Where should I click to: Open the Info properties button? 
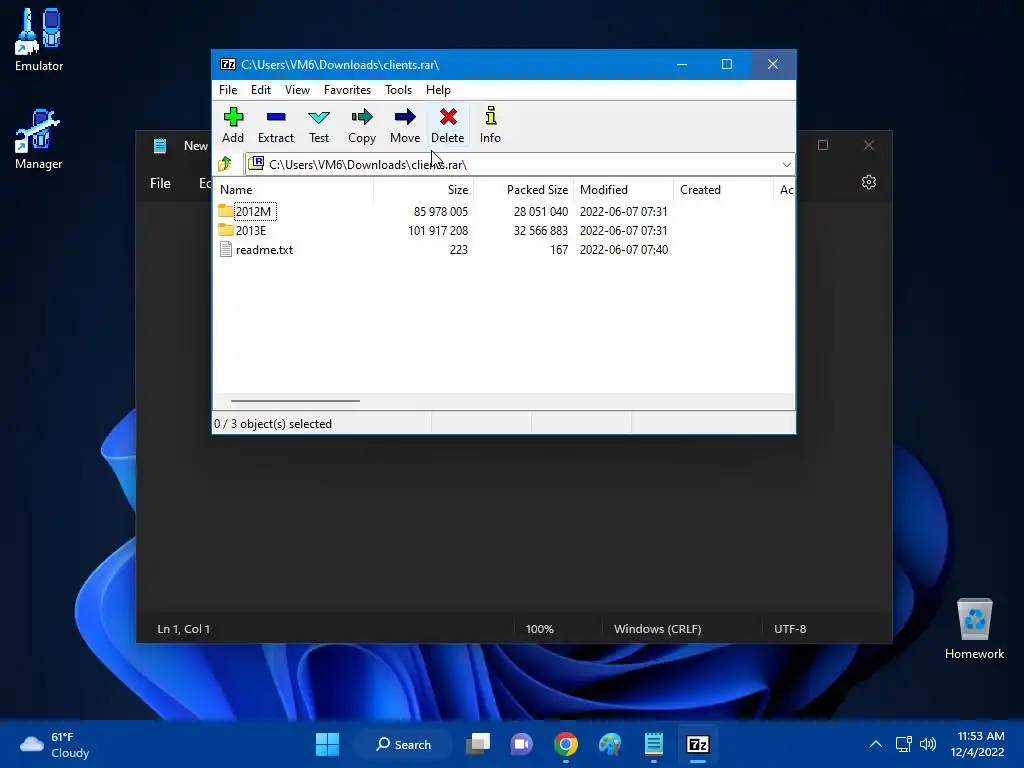[490, 125]
